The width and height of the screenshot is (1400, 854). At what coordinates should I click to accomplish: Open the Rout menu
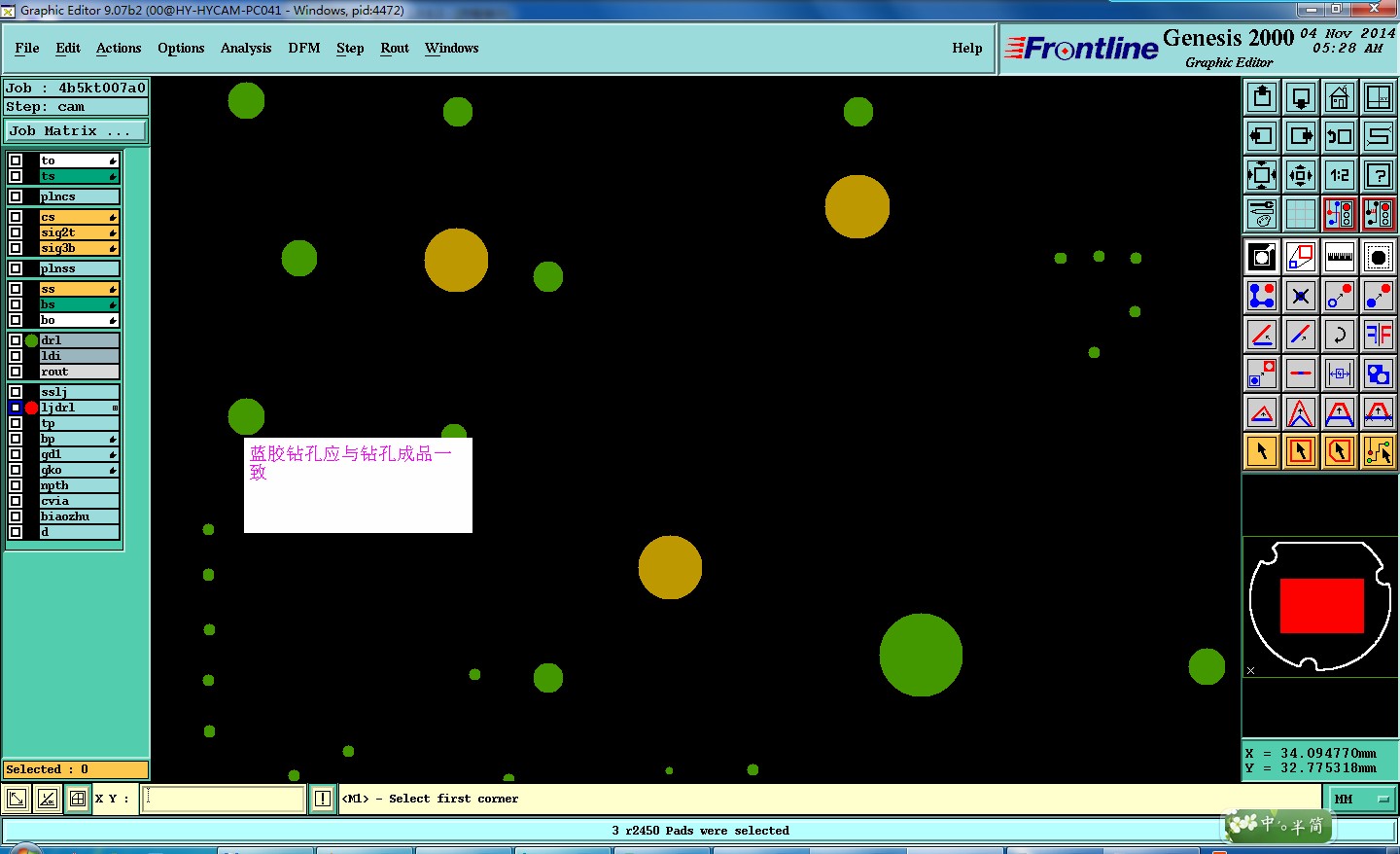click(x=395, y=48)
